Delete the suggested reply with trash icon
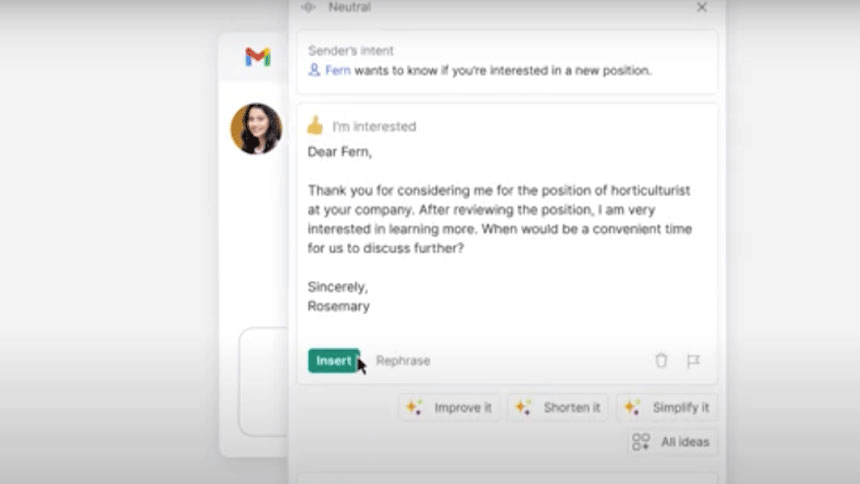 point(661,361)
